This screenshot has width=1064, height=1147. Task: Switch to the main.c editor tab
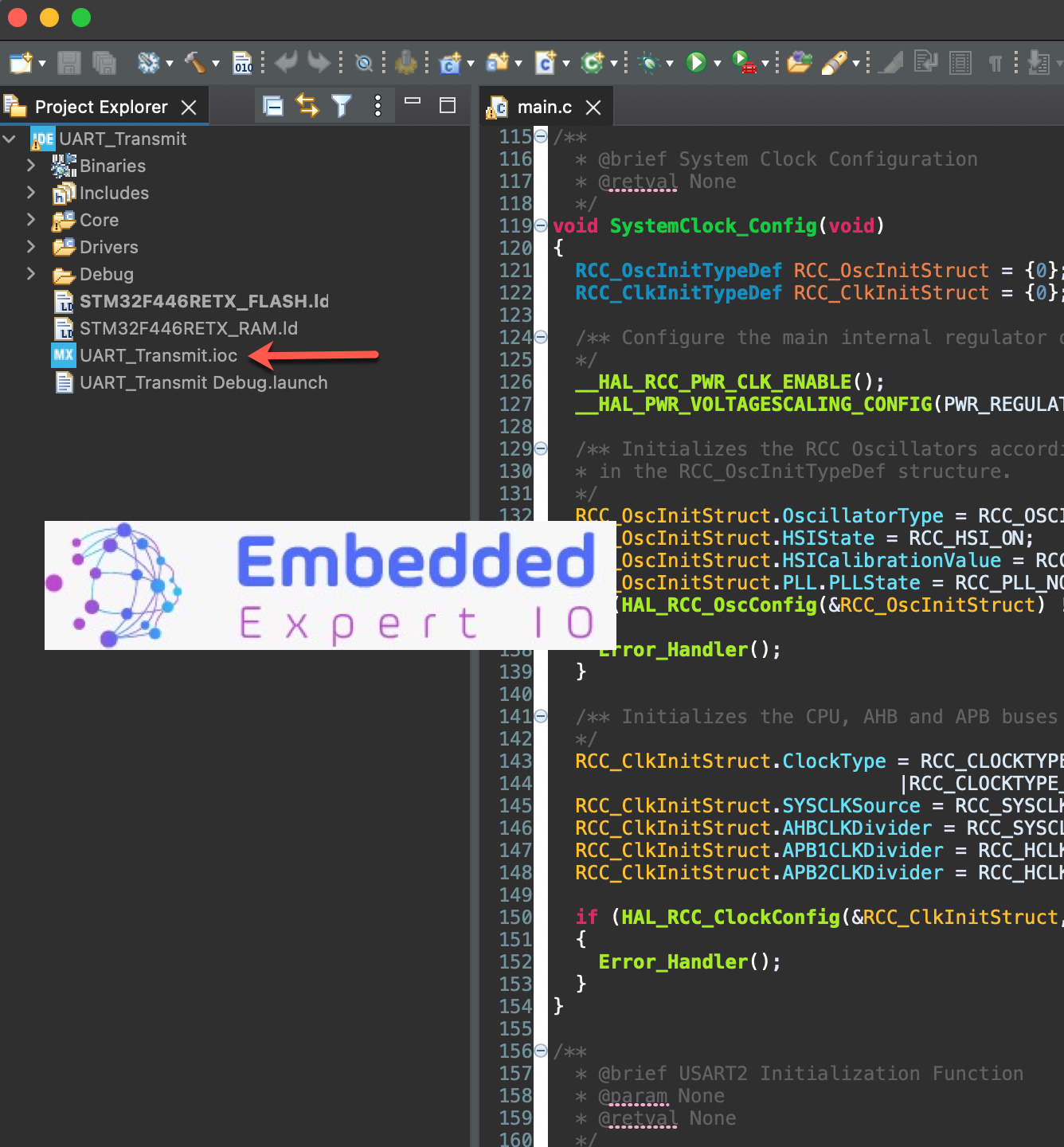[x=544, y=107]
